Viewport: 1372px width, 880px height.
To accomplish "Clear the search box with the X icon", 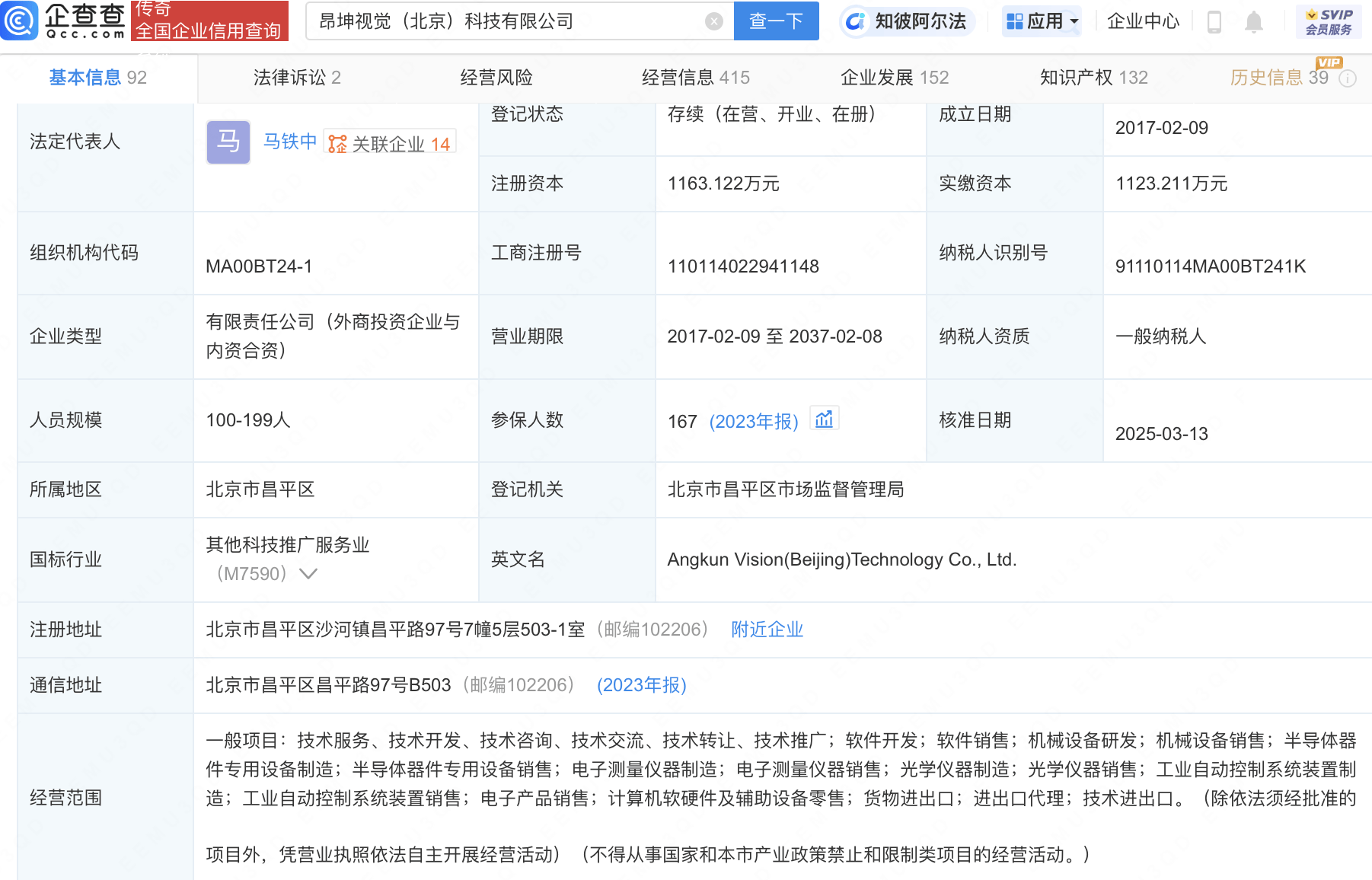I will pyautogui.click(x=714, y=21).
